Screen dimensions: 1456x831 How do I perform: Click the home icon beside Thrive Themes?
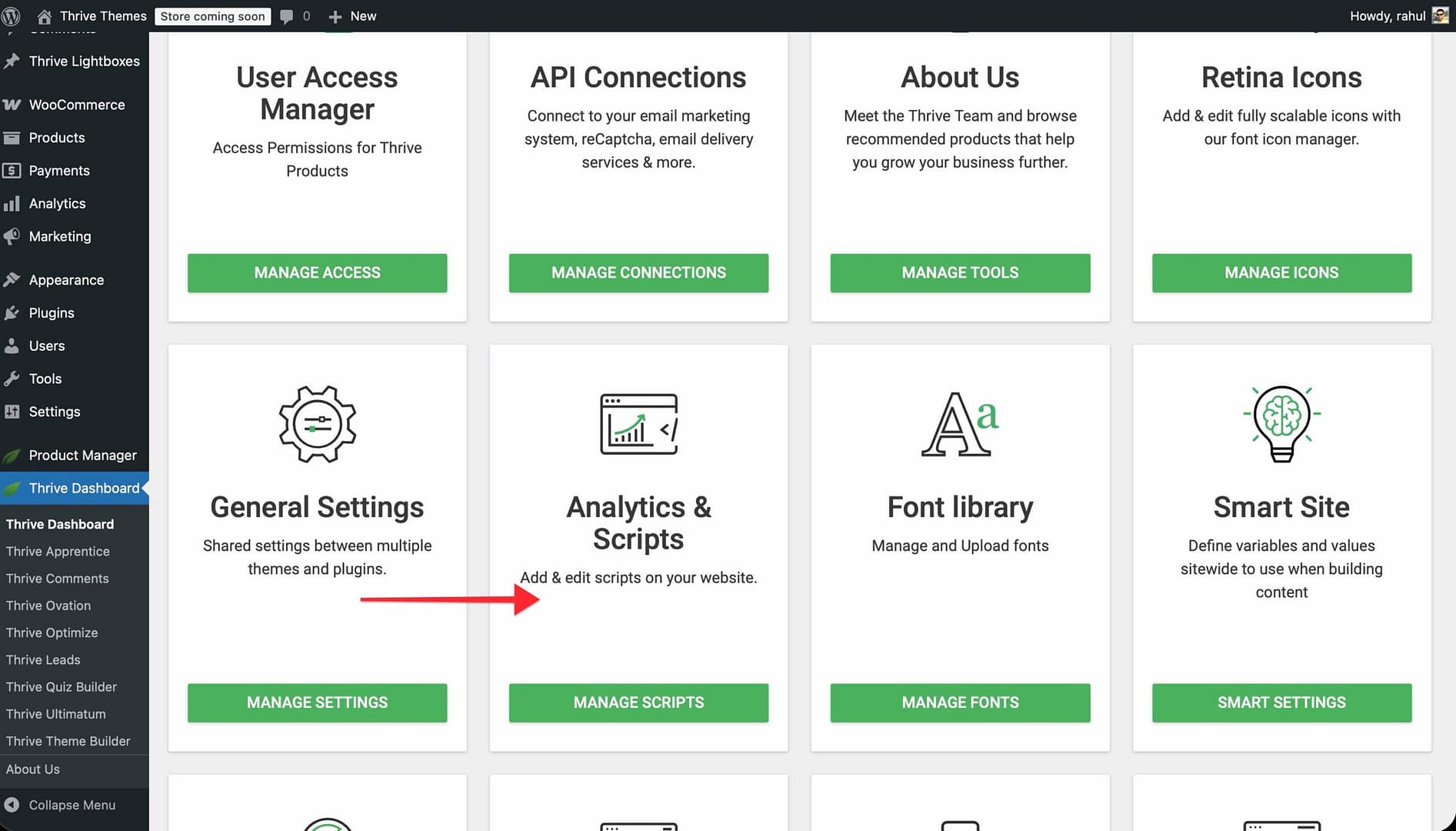tap(45, 16)
